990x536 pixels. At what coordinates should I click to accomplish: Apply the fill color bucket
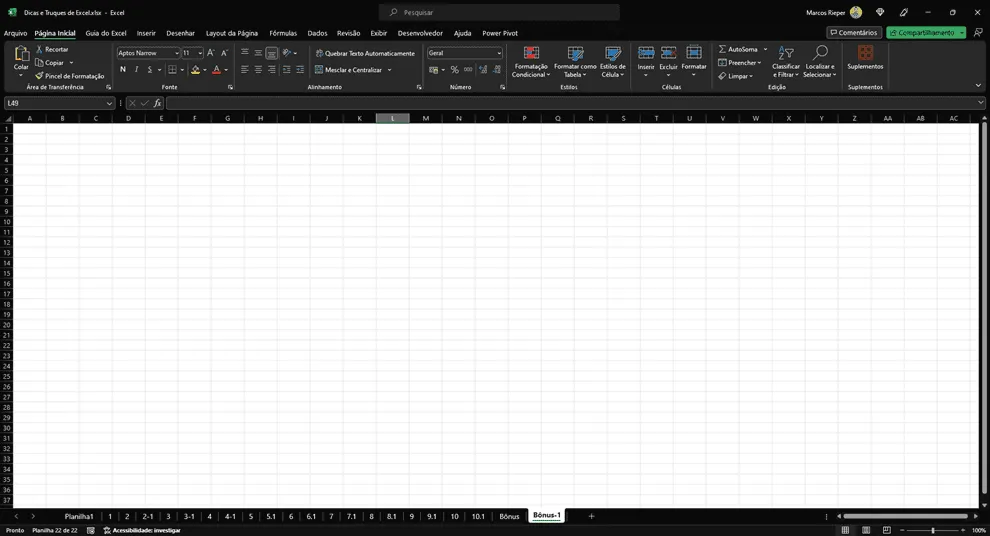click(x=196, y=70)
